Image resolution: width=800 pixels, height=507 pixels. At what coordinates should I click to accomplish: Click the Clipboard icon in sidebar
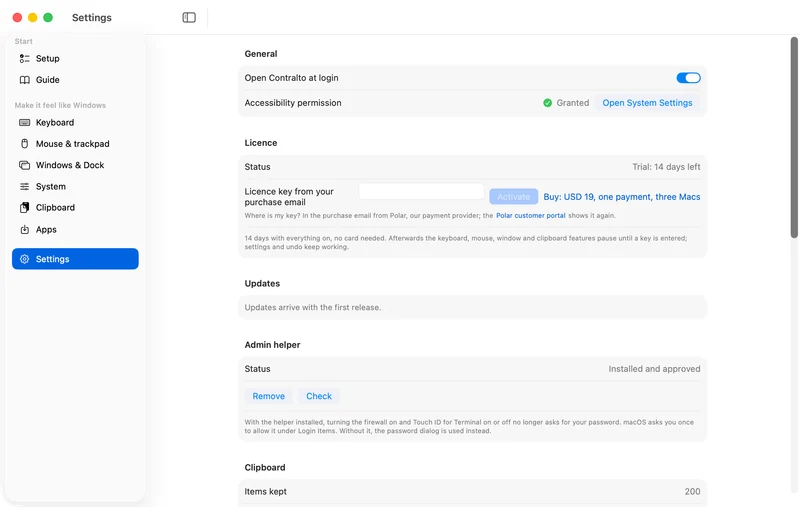point(24,208)
